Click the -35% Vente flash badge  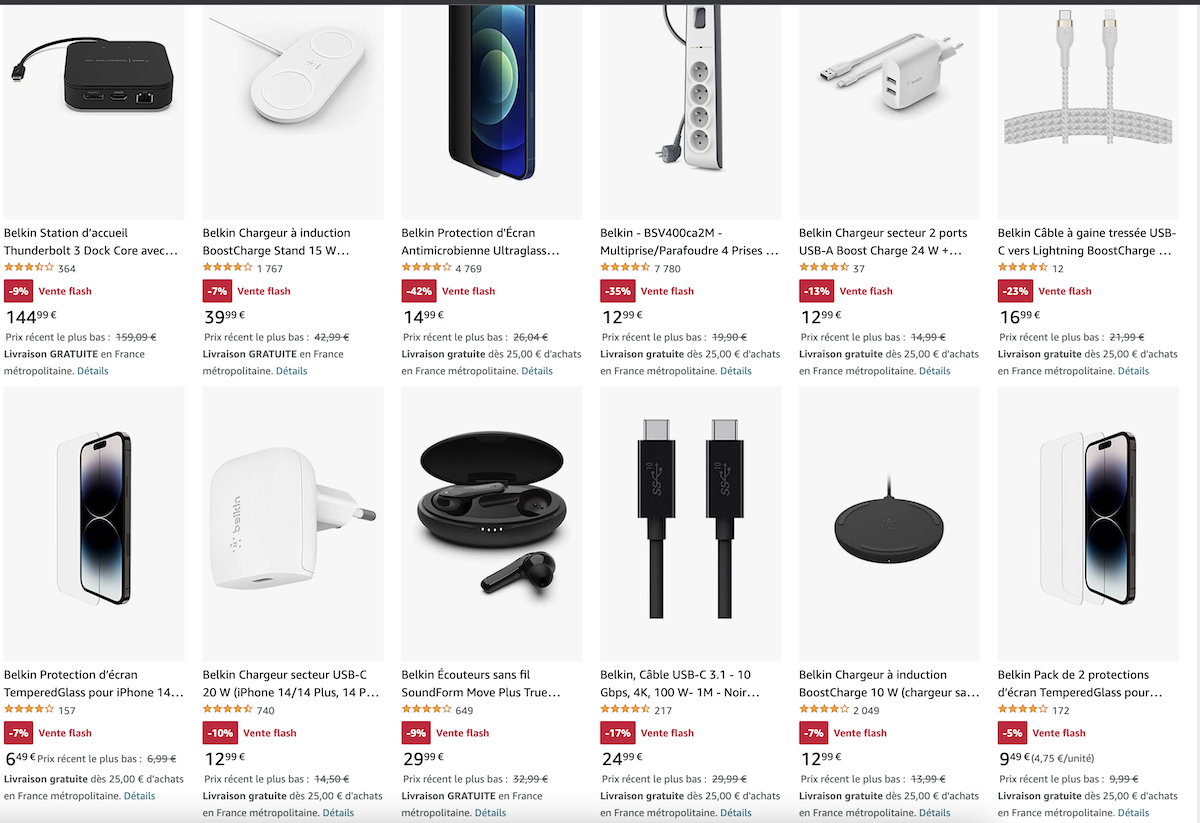(x=616, y=291)
